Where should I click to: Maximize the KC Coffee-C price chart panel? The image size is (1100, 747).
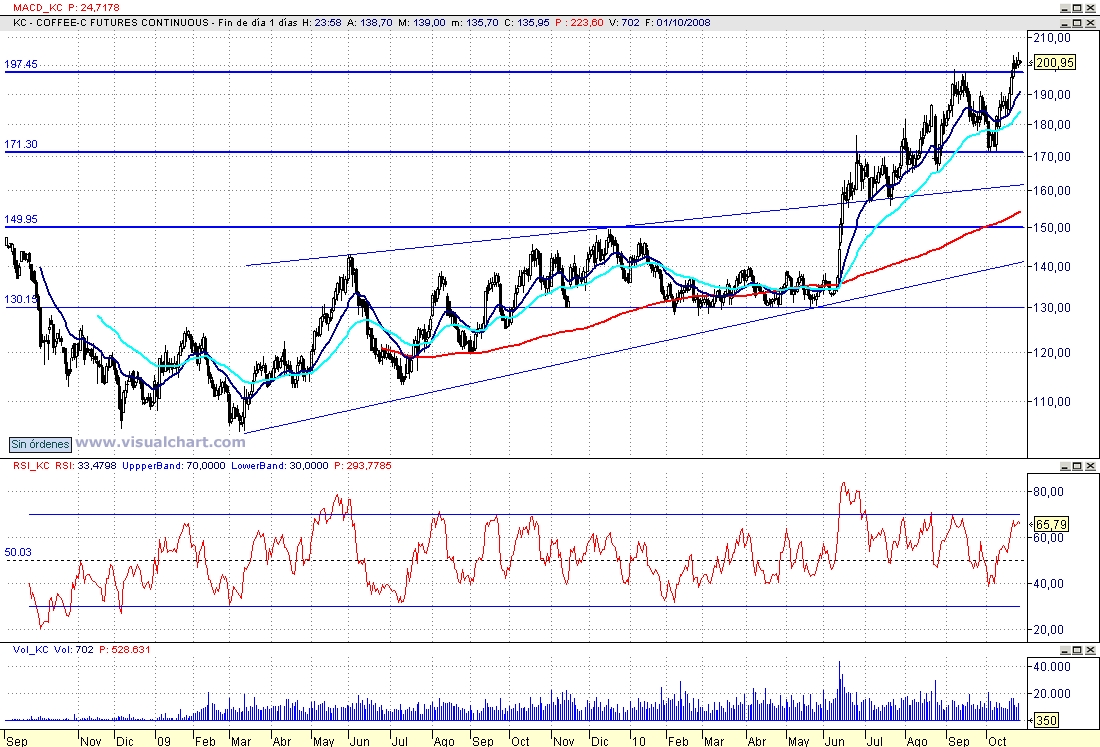coord(1077,23)
